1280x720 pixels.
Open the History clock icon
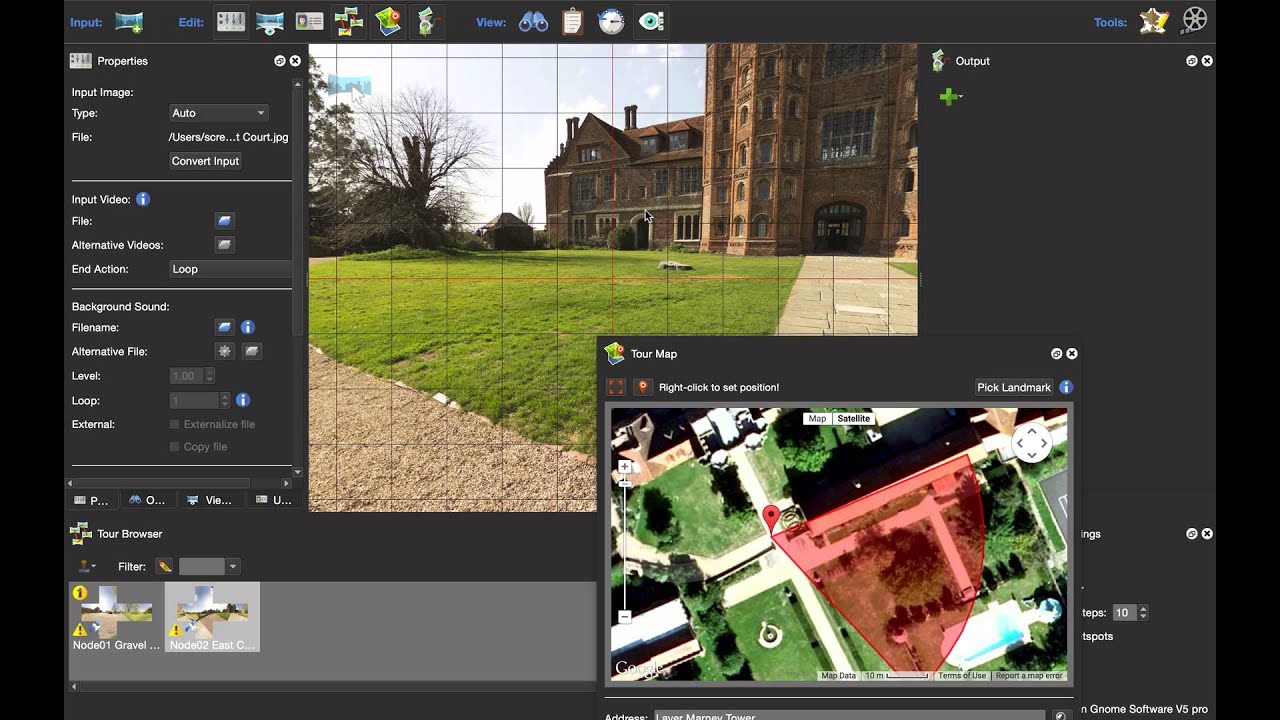coord(611,21)
